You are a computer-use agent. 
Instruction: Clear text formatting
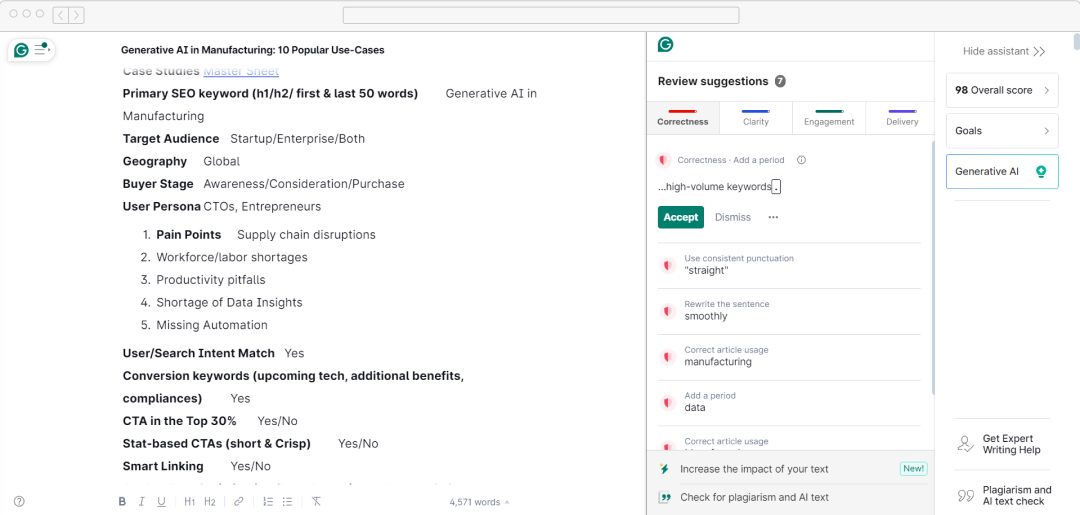click(x=316, y=502)
